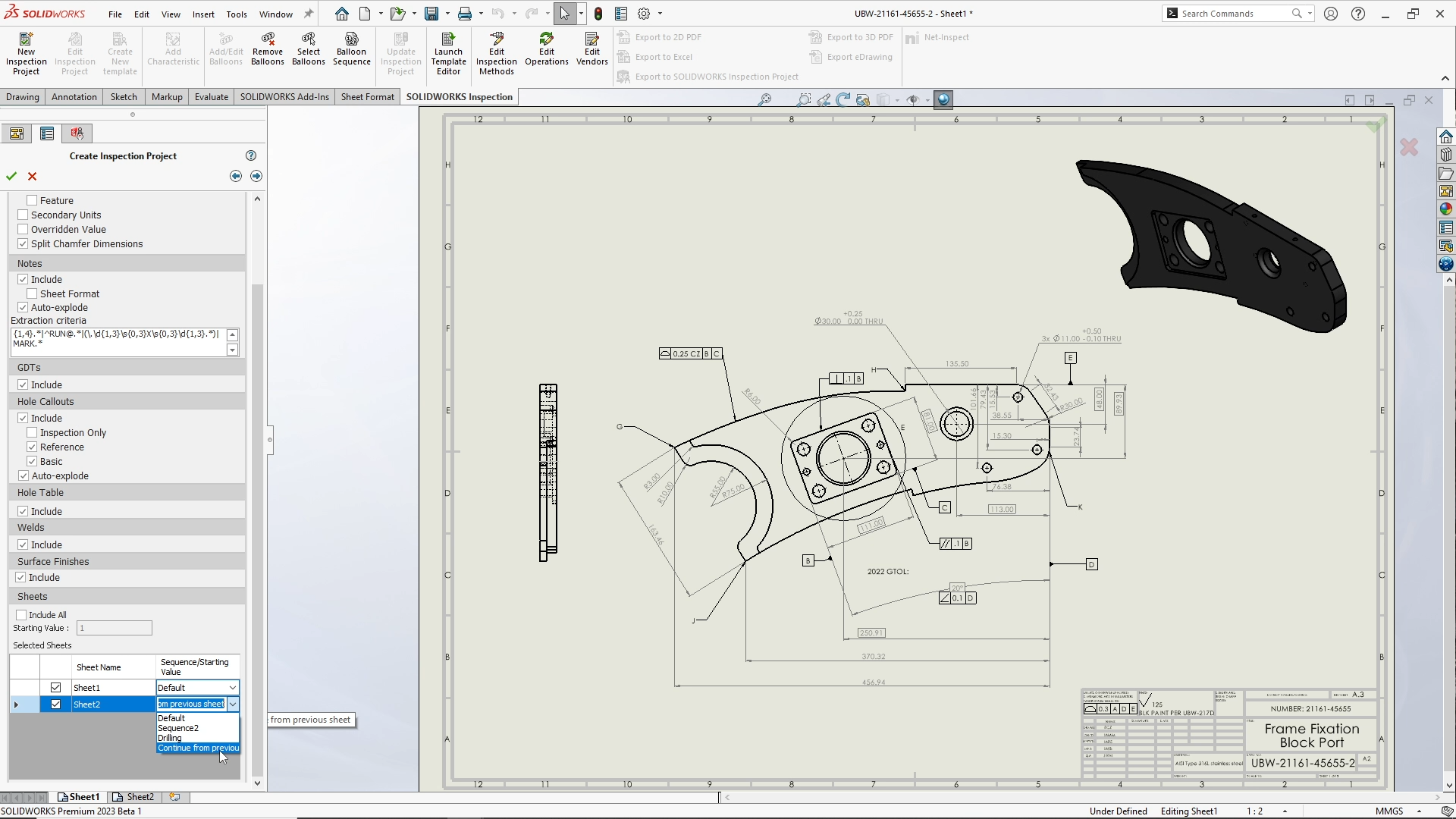Launch Template Editor

pos(448,53)
